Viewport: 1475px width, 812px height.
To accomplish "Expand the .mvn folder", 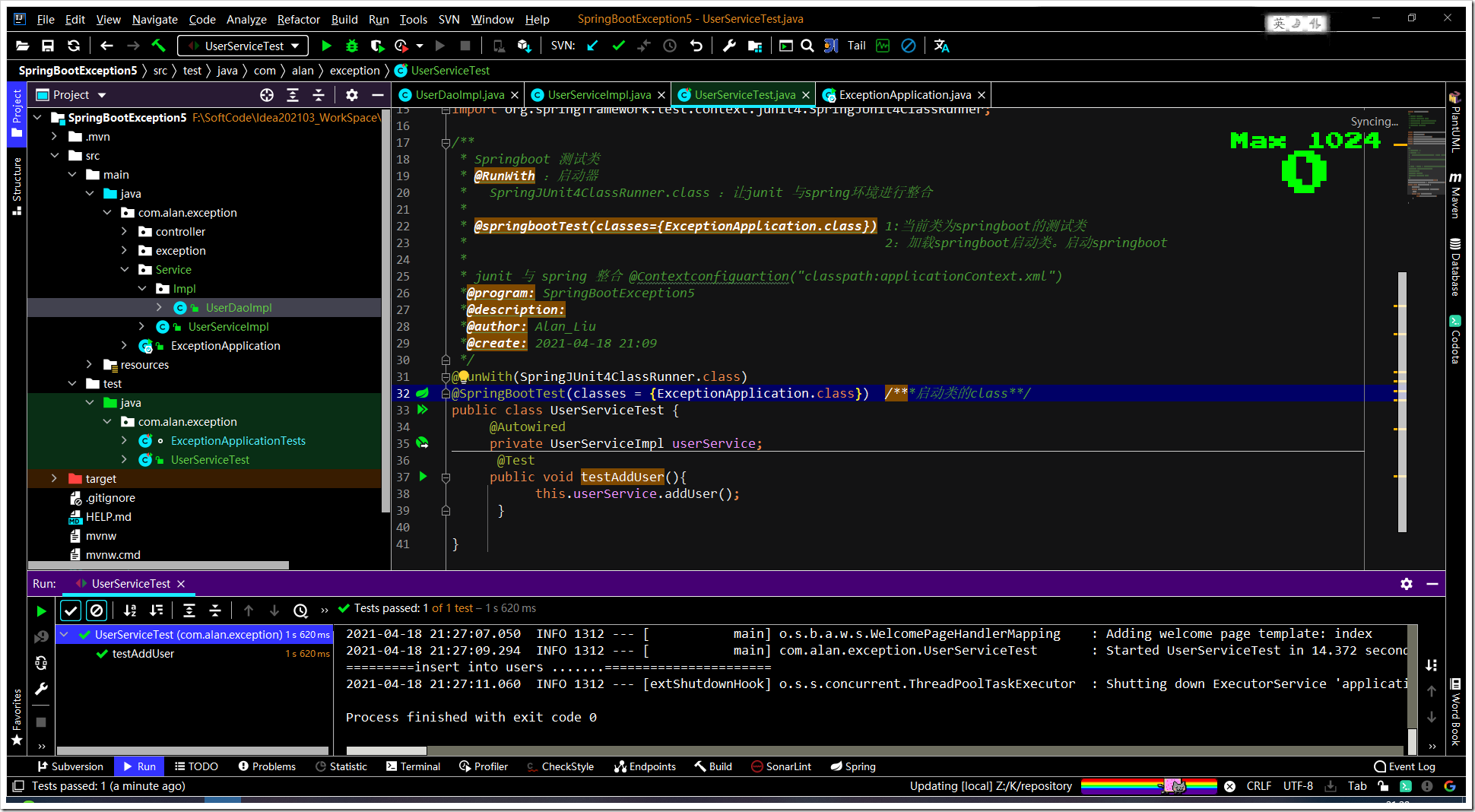I will tap(55, 137).
